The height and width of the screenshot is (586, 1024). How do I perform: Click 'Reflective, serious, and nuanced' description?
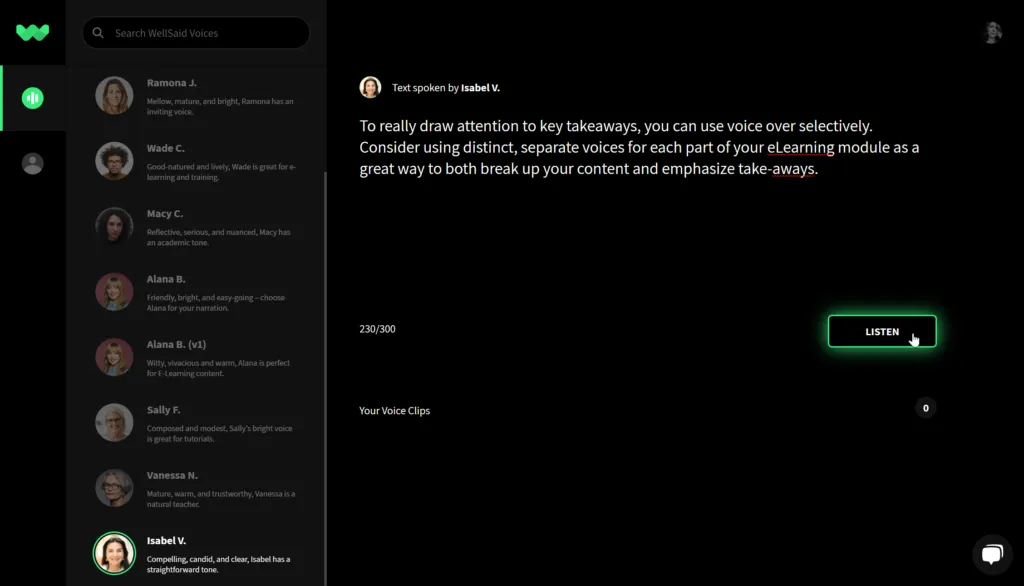point(219,237)
